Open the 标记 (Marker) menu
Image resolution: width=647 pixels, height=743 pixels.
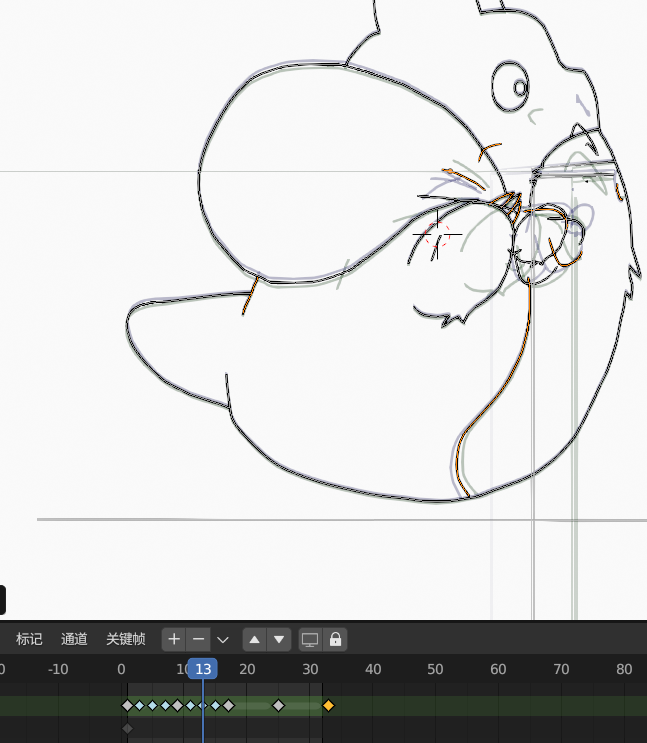pos(29,639)
